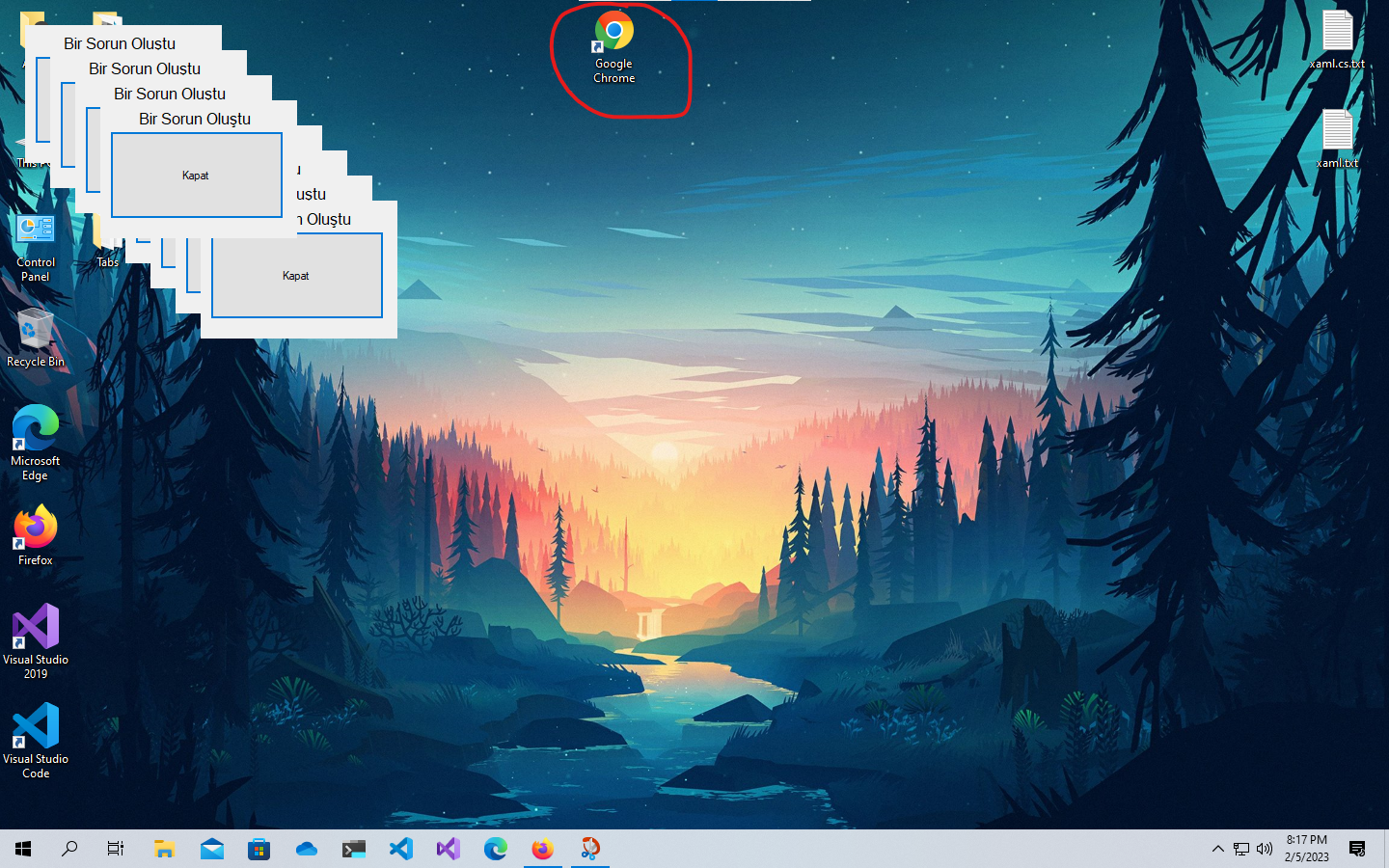Switch to Microsoft Edge in the taskbar
1389x868 pixels.
[x=496, y=849]
